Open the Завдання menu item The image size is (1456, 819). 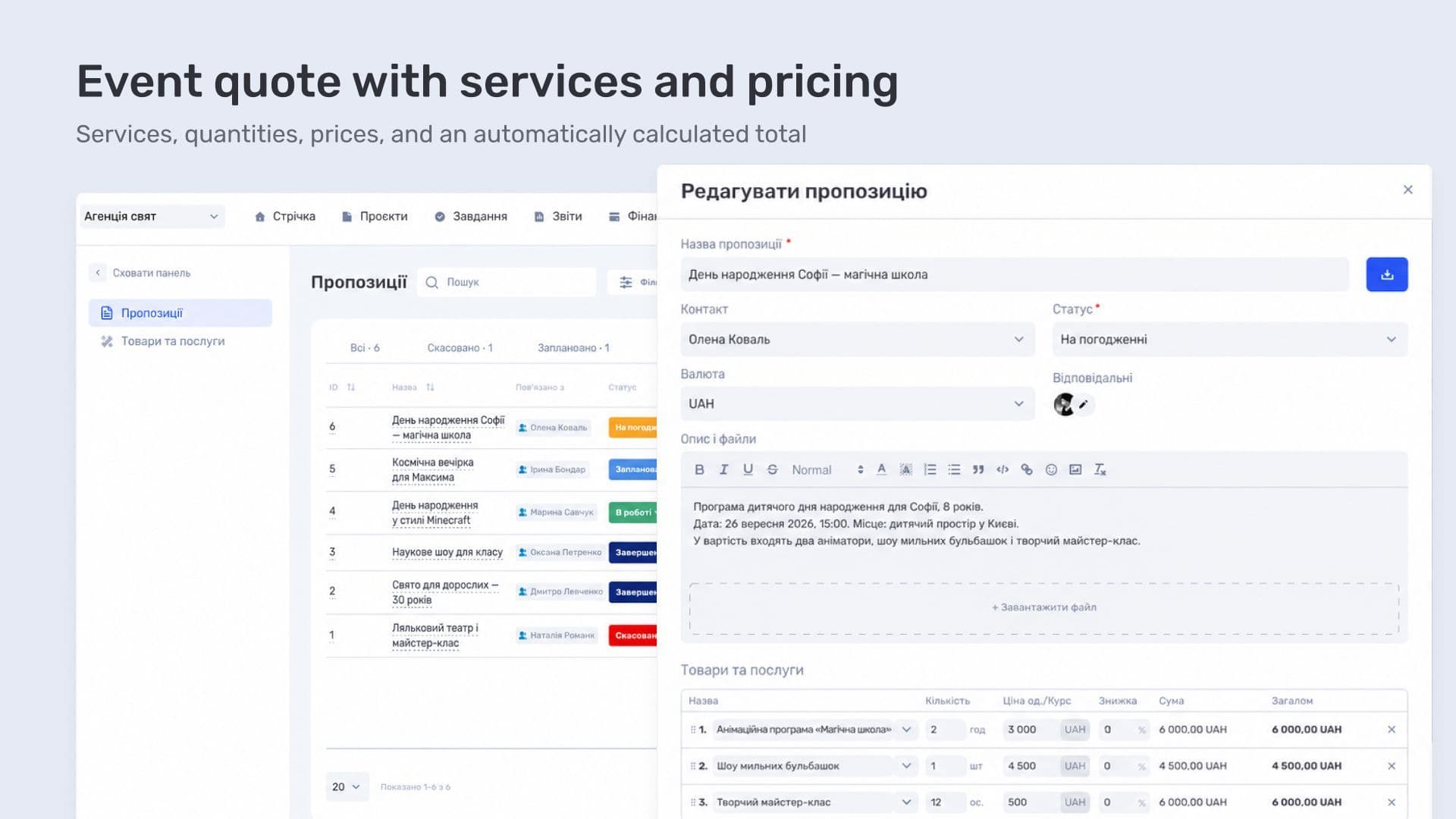coord(471,217)
